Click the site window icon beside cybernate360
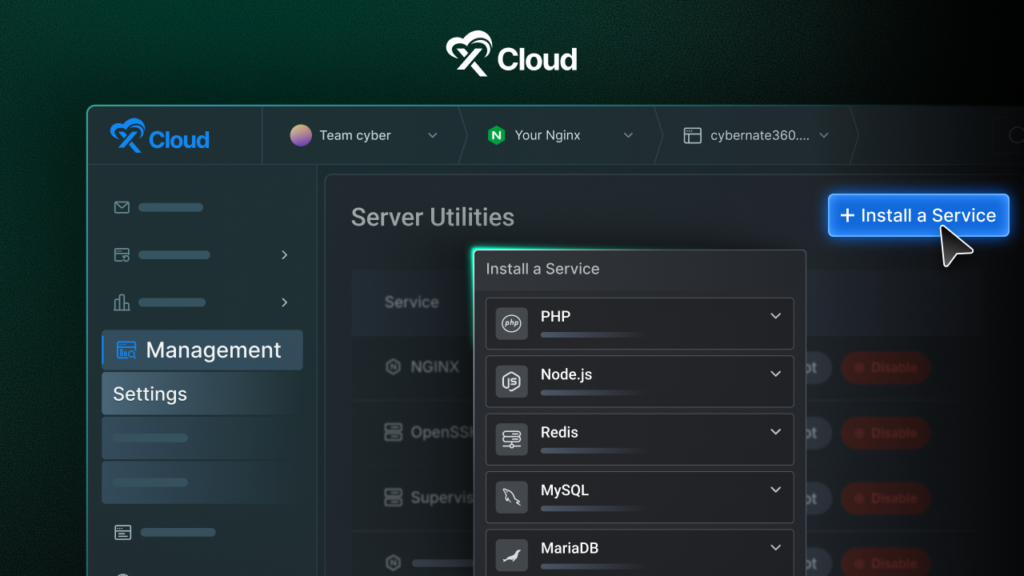This screenshot has height=576, width=1024. [x=692, y=135]
